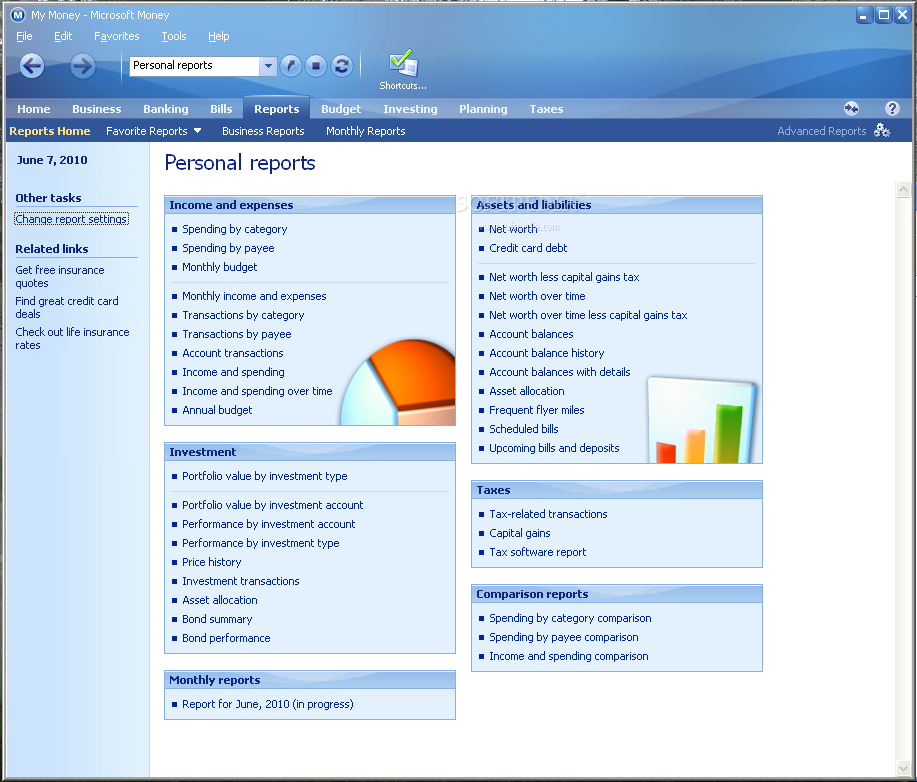Switch to the Taxes tab
Screen dimensions: 917x782
click(x=546, y=109)
